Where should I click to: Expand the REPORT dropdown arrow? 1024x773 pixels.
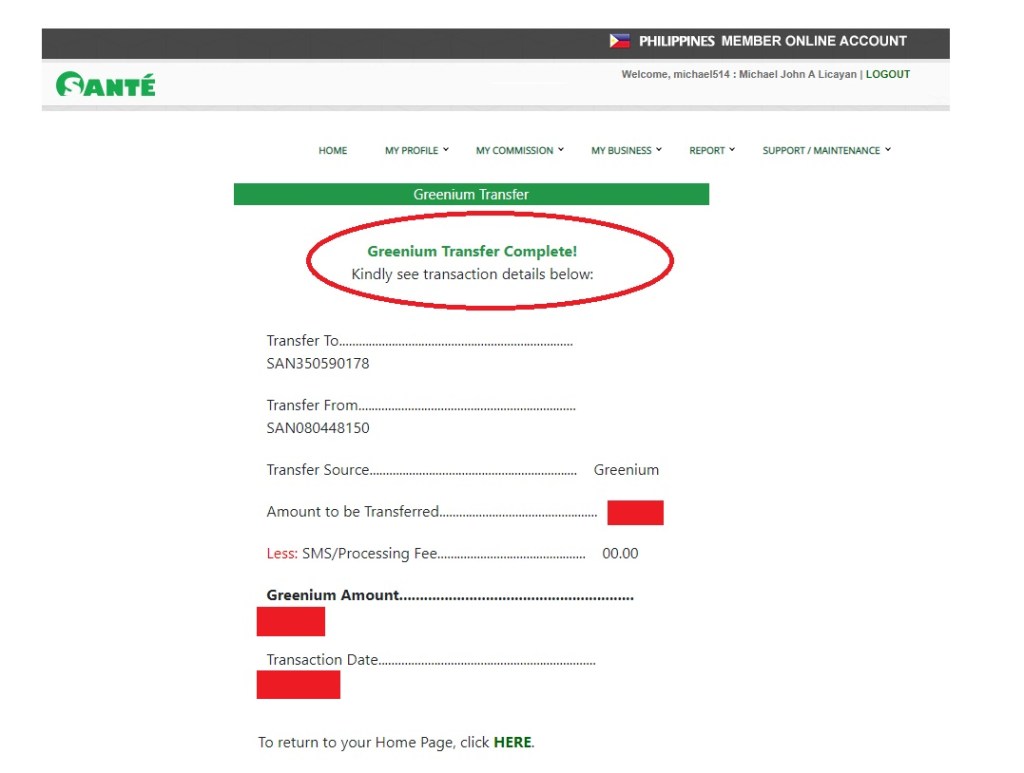[732, 150]
